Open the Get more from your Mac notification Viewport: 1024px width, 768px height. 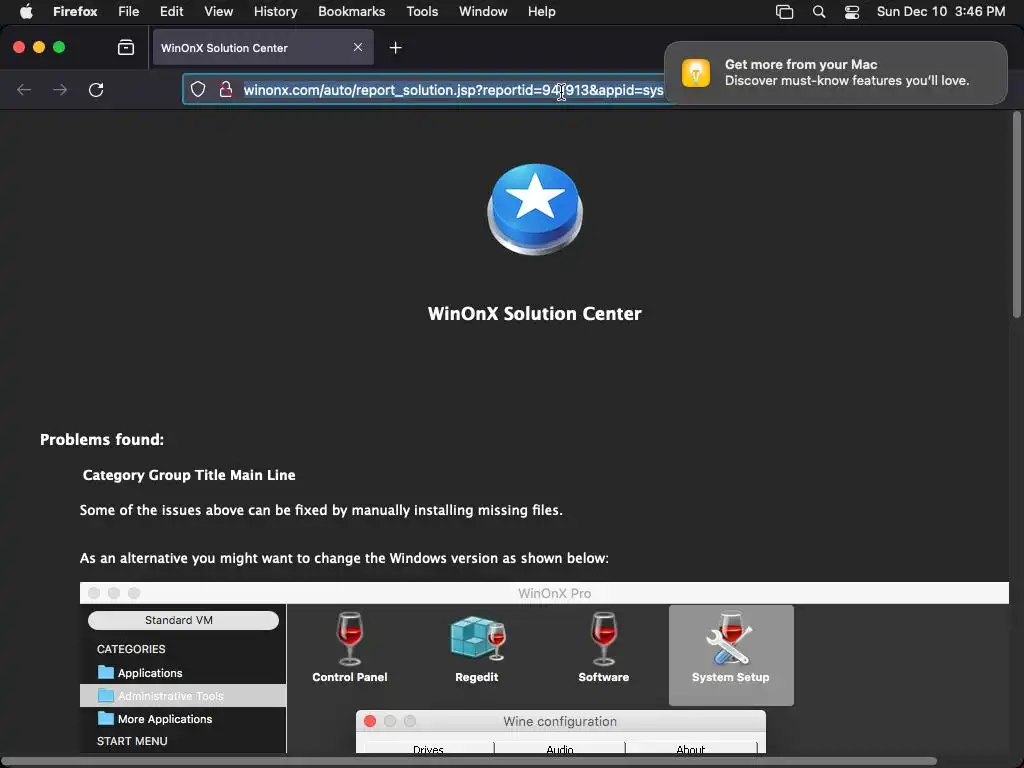point(835,72)
